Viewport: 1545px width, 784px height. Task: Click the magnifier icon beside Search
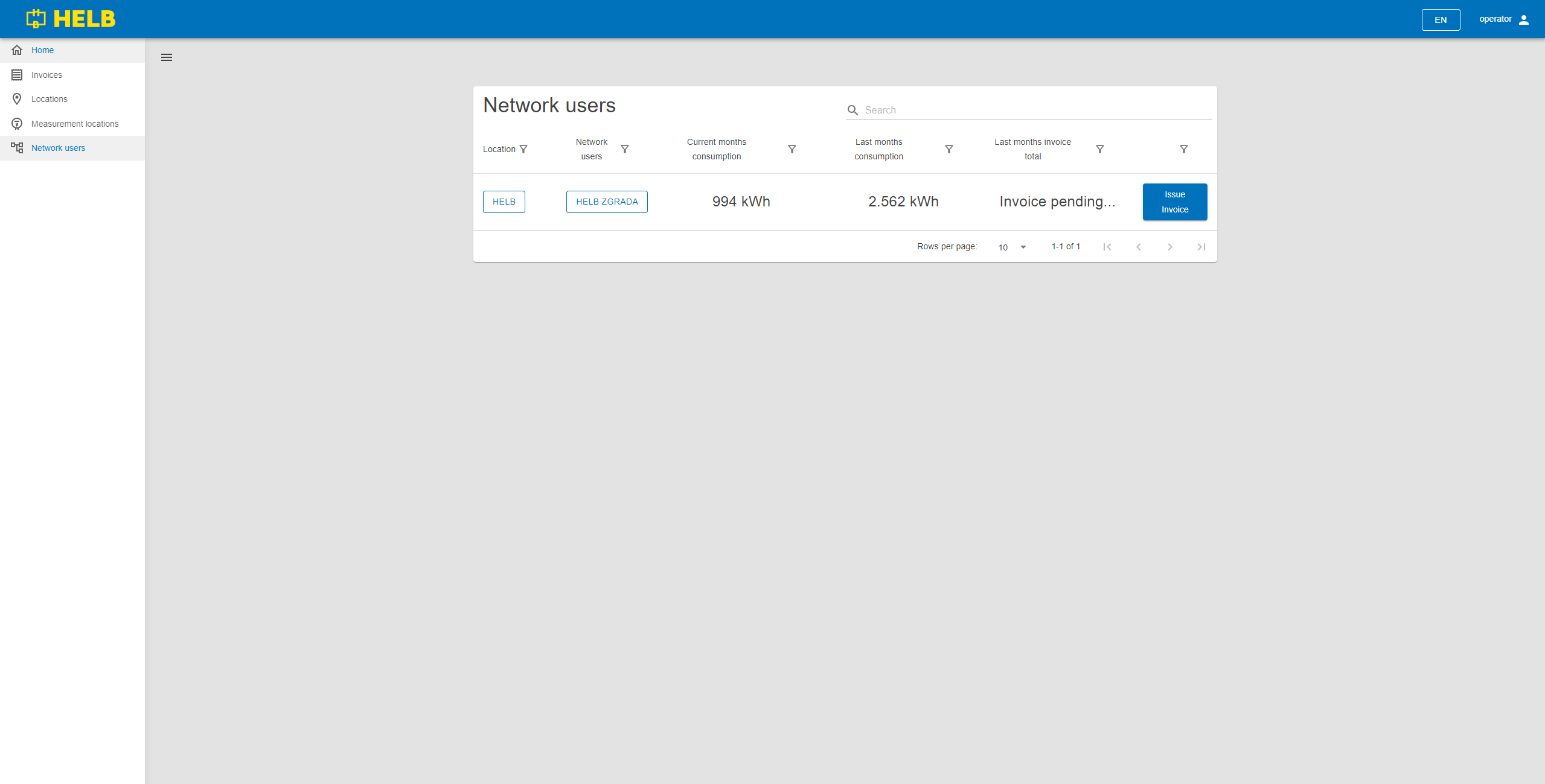point(852,110)
